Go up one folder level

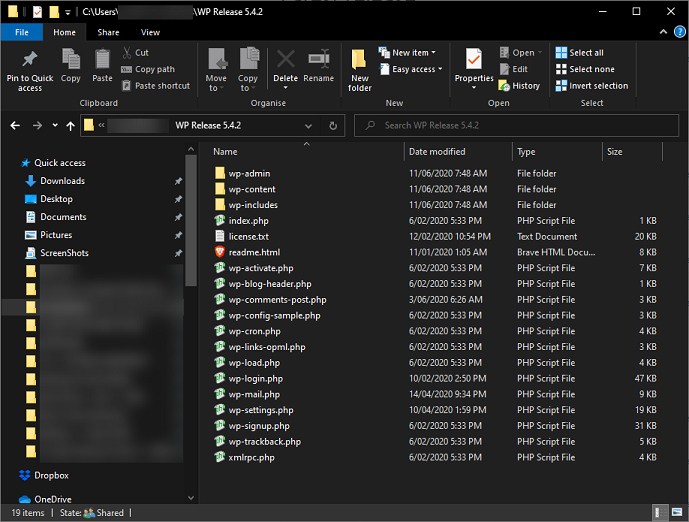(70, 126)
